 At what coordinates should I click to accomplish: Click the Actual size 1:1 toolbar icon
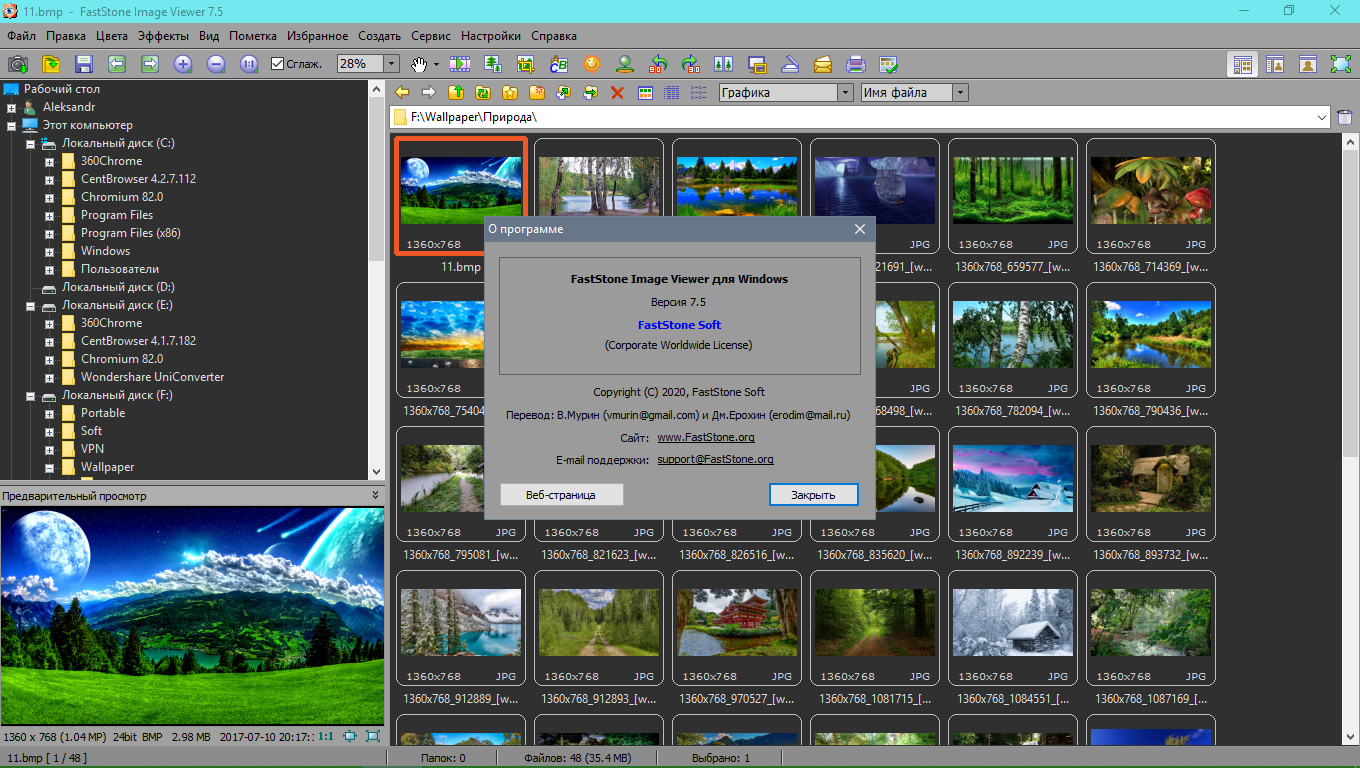(x=249, y=64)
